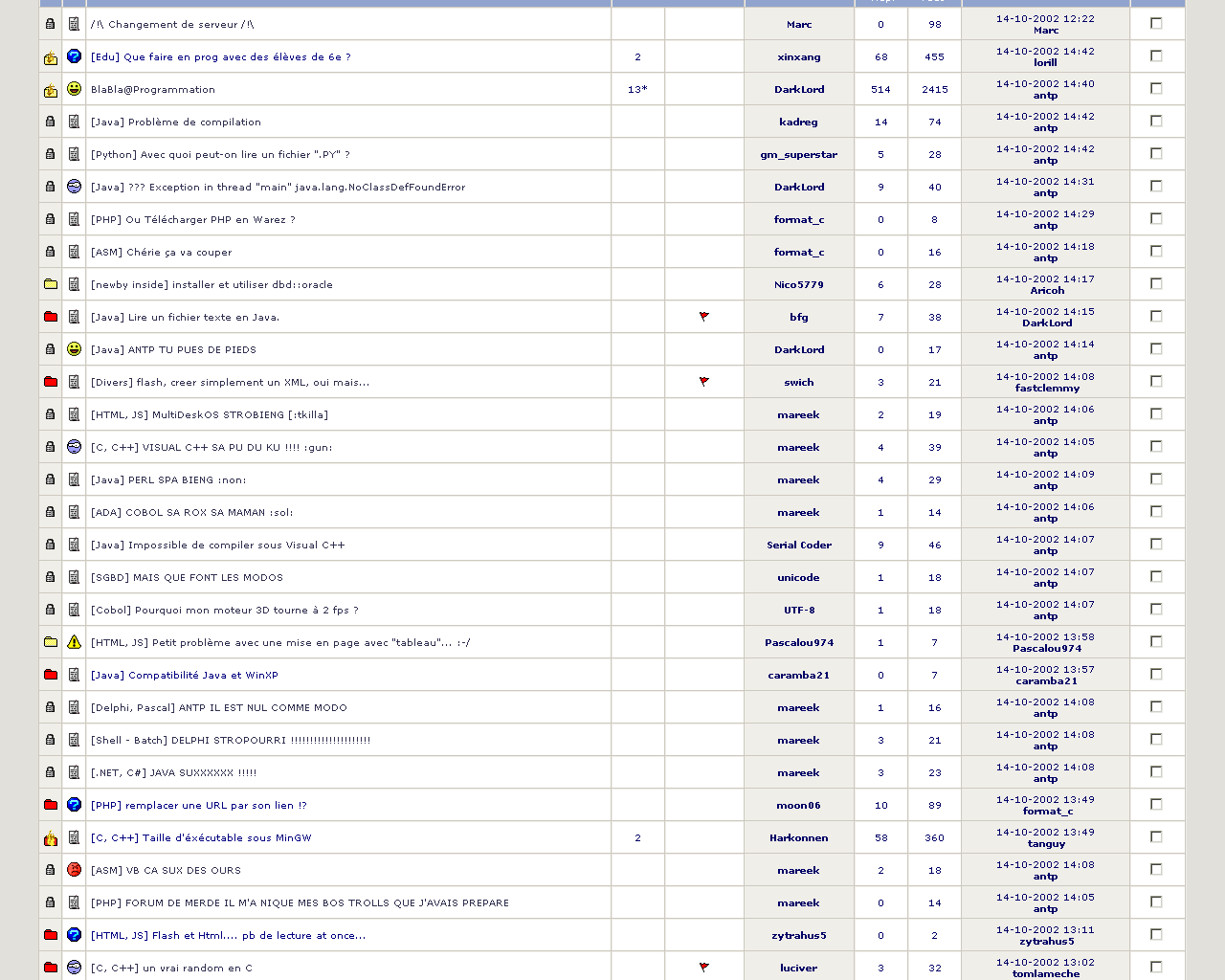Screen dimensions: 1225x980
Task: Go to page 13 of the BlaBla@Programmation topic
Action: [636, 90]
